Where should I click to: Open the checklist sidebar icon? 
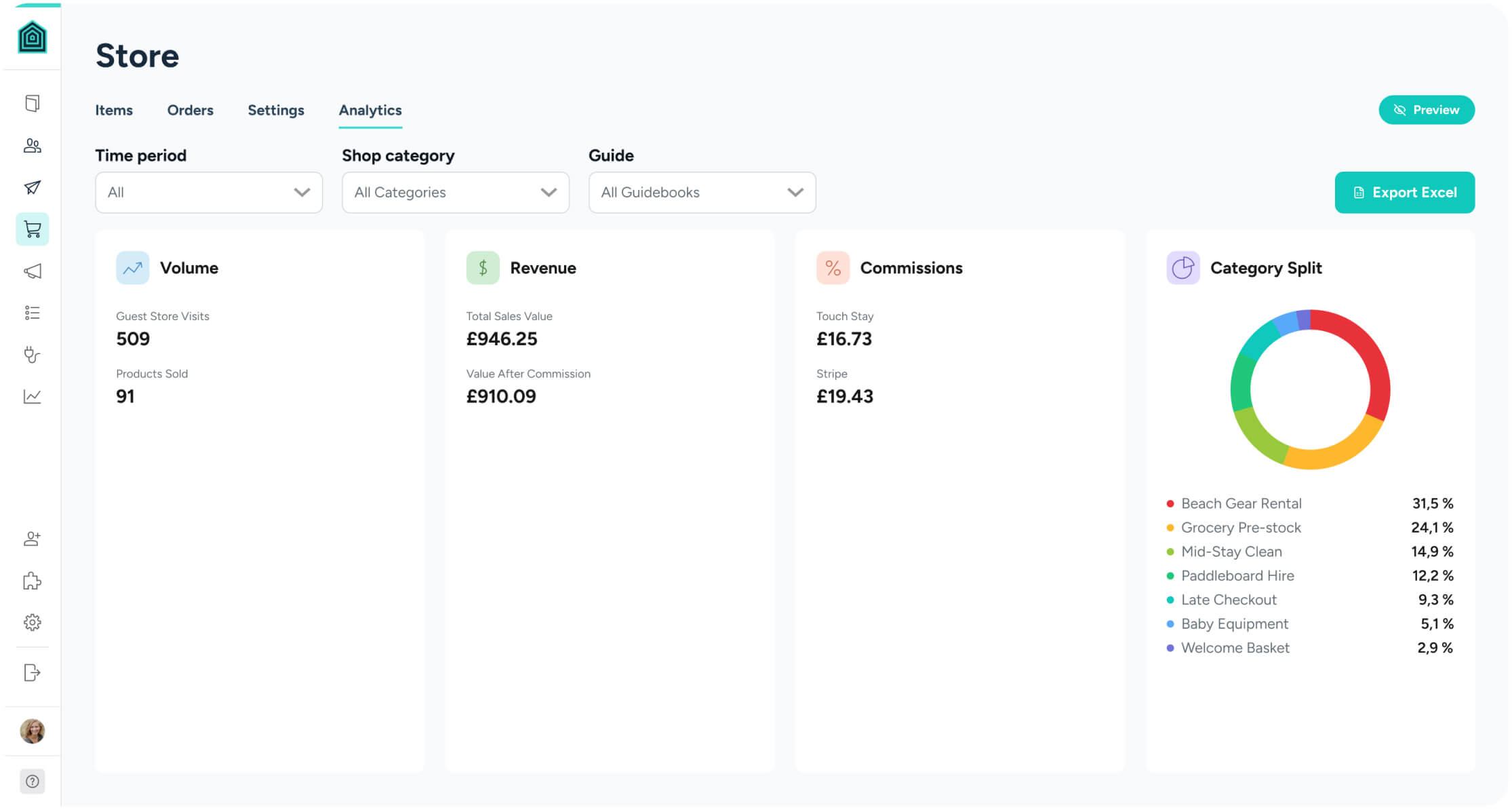coord(32,313)
